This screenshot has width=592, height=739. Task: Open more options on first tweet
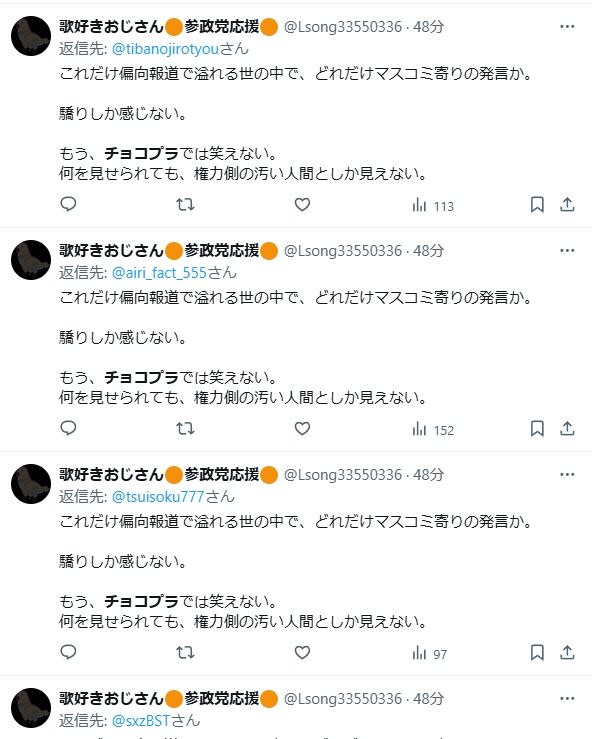point(567,26)
